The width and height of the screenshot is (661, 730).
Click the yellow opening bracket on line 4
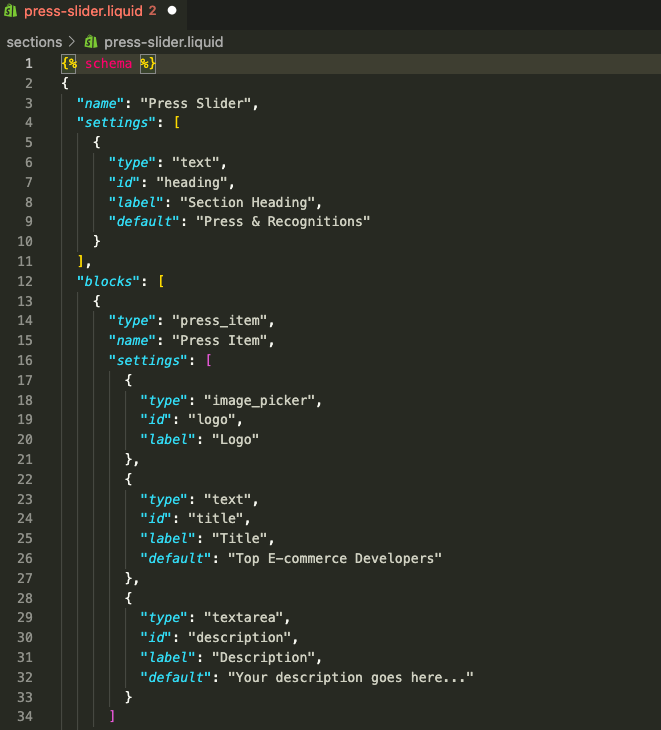click(x=176, y=122)
